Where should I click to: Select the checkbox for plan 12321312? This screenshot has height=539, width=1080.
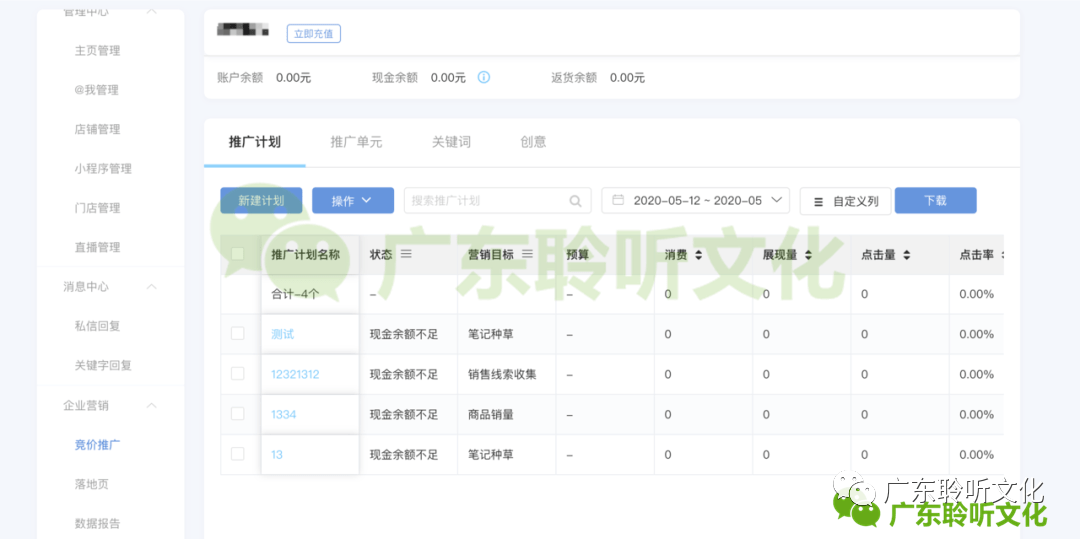point(238,373)
